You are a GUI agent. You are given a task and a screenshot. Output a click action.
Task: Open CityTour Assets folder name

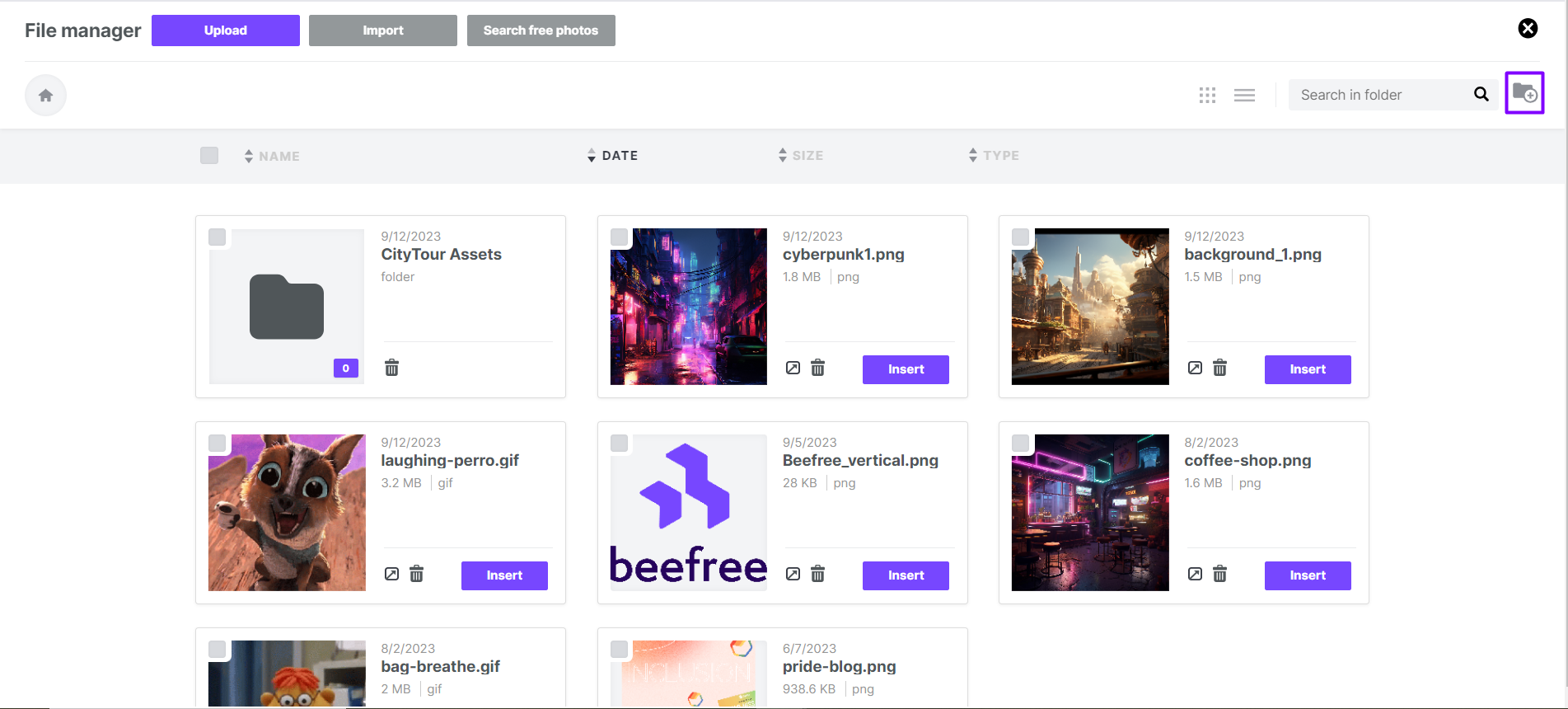pyautogui.click(x=441, y=255)
